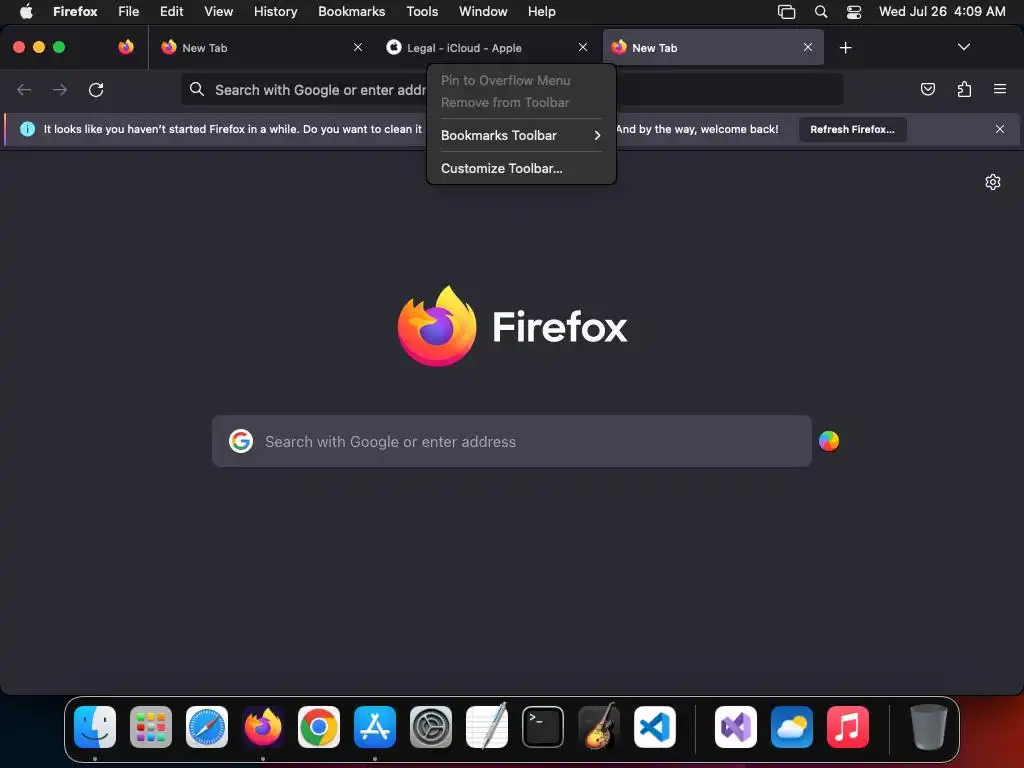Open macOS Control Center in menu bar

(854, 12)
